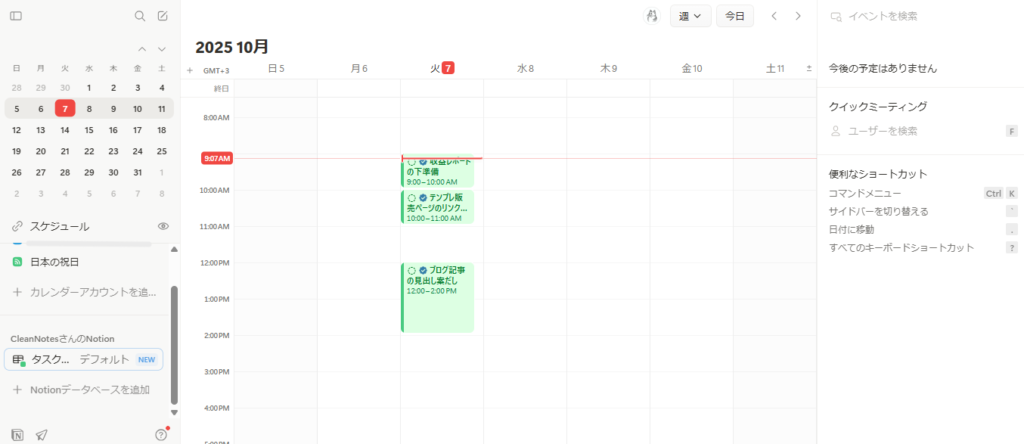1024x444 pixels.
Task: Click the compose new event icon
Action: click(x=163, y=16)
